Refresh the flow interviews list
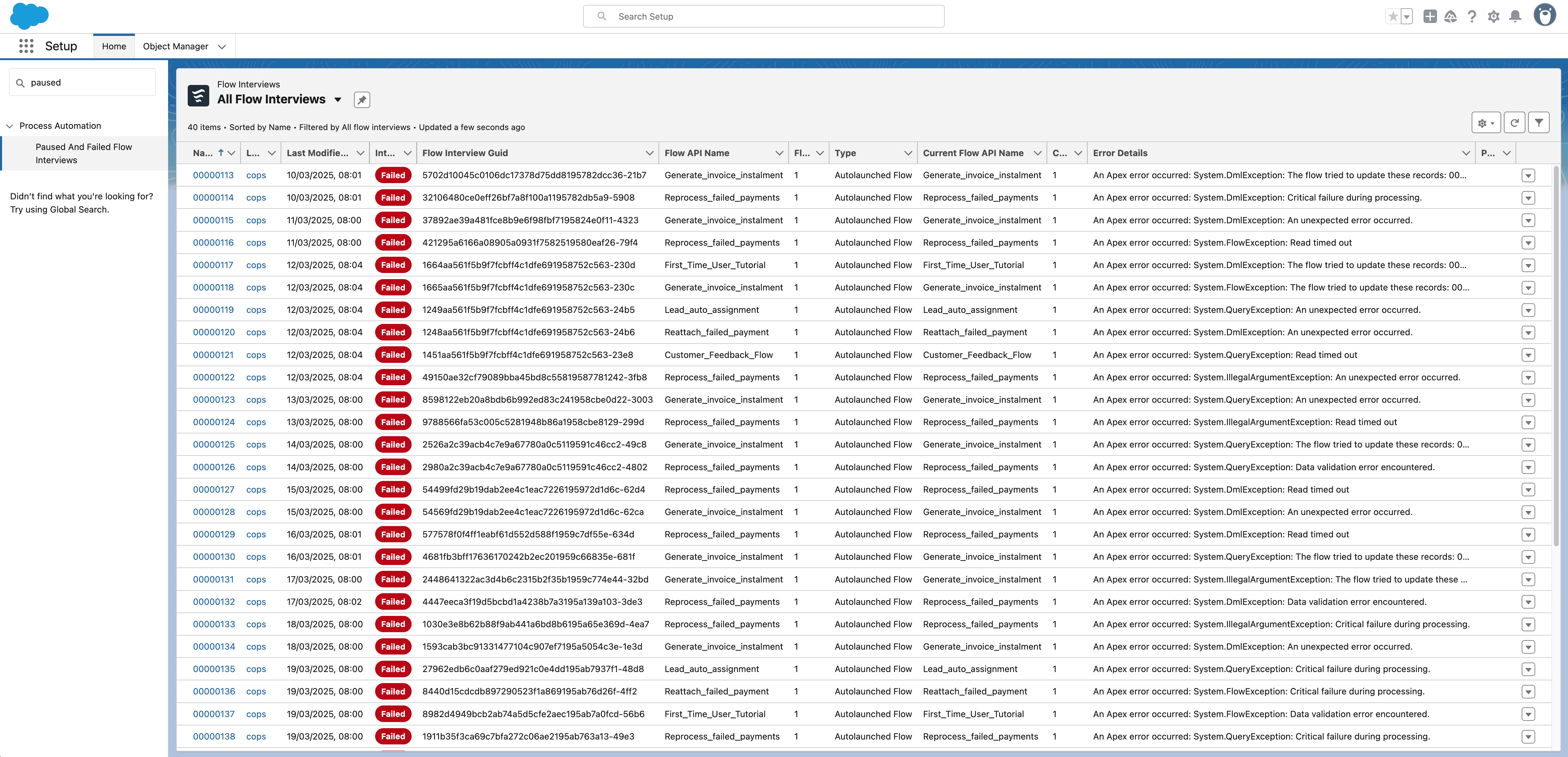 click(x=1514, y=123)
